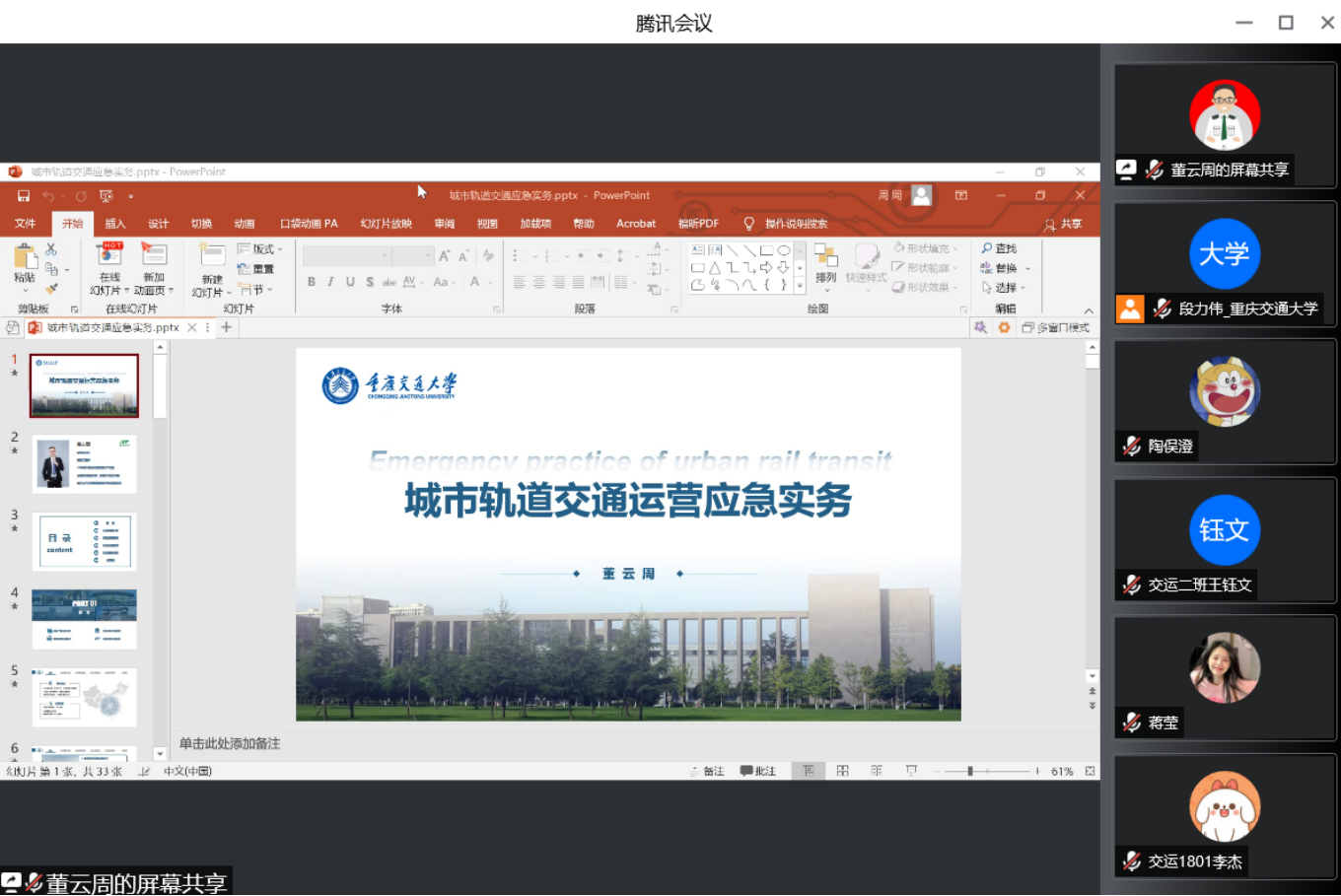
Task: Open the 在线幻灯片 (Online Slides) button
Action: (109, 268)
